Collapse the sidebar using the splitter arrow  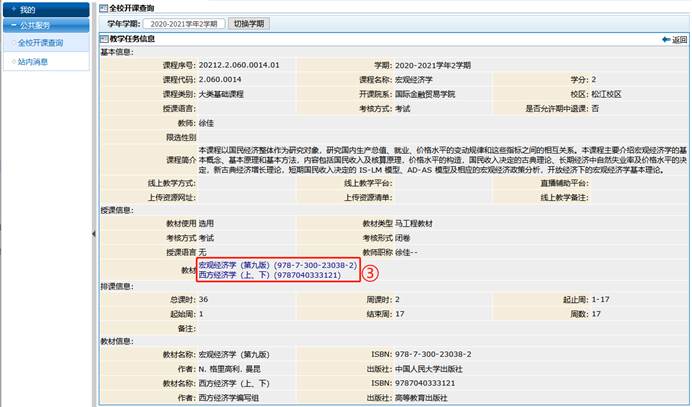(x=93, y=233)
